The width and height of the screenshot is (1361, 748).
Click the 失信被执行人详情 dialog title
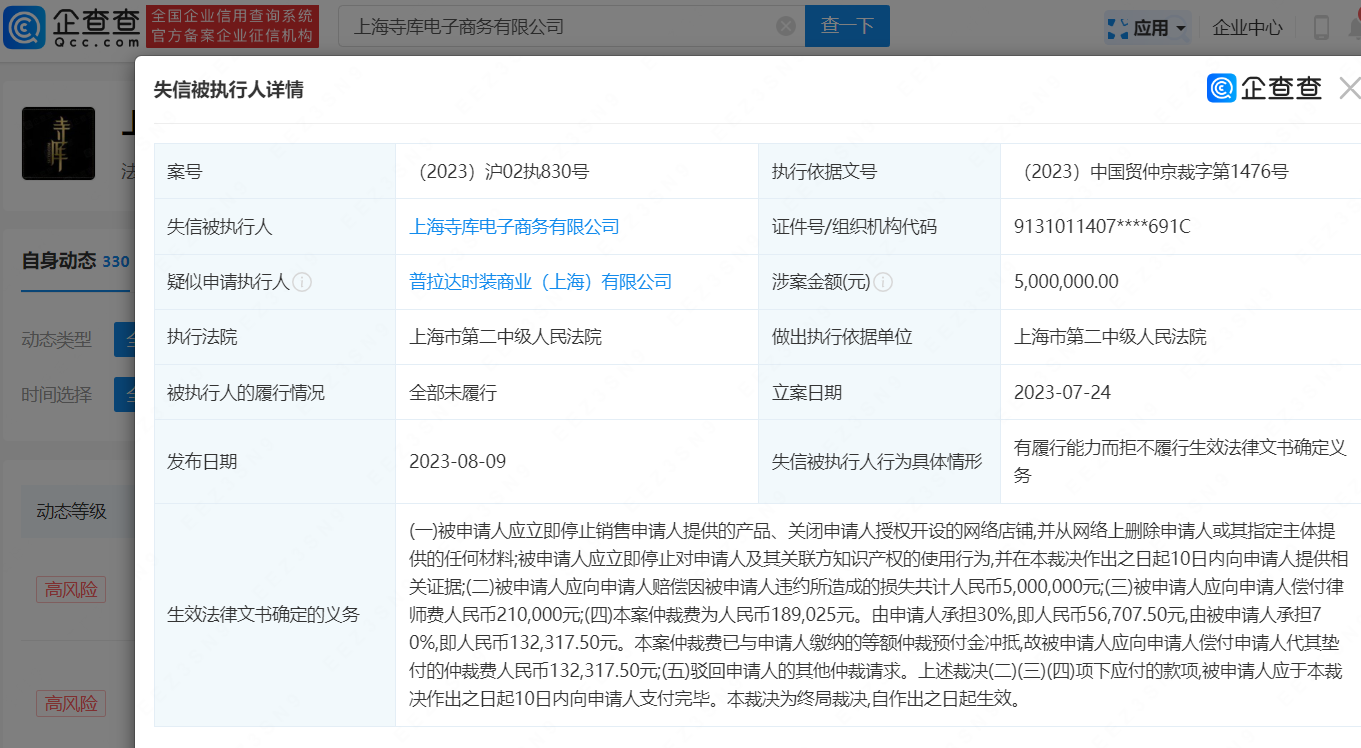click(229, 90)
